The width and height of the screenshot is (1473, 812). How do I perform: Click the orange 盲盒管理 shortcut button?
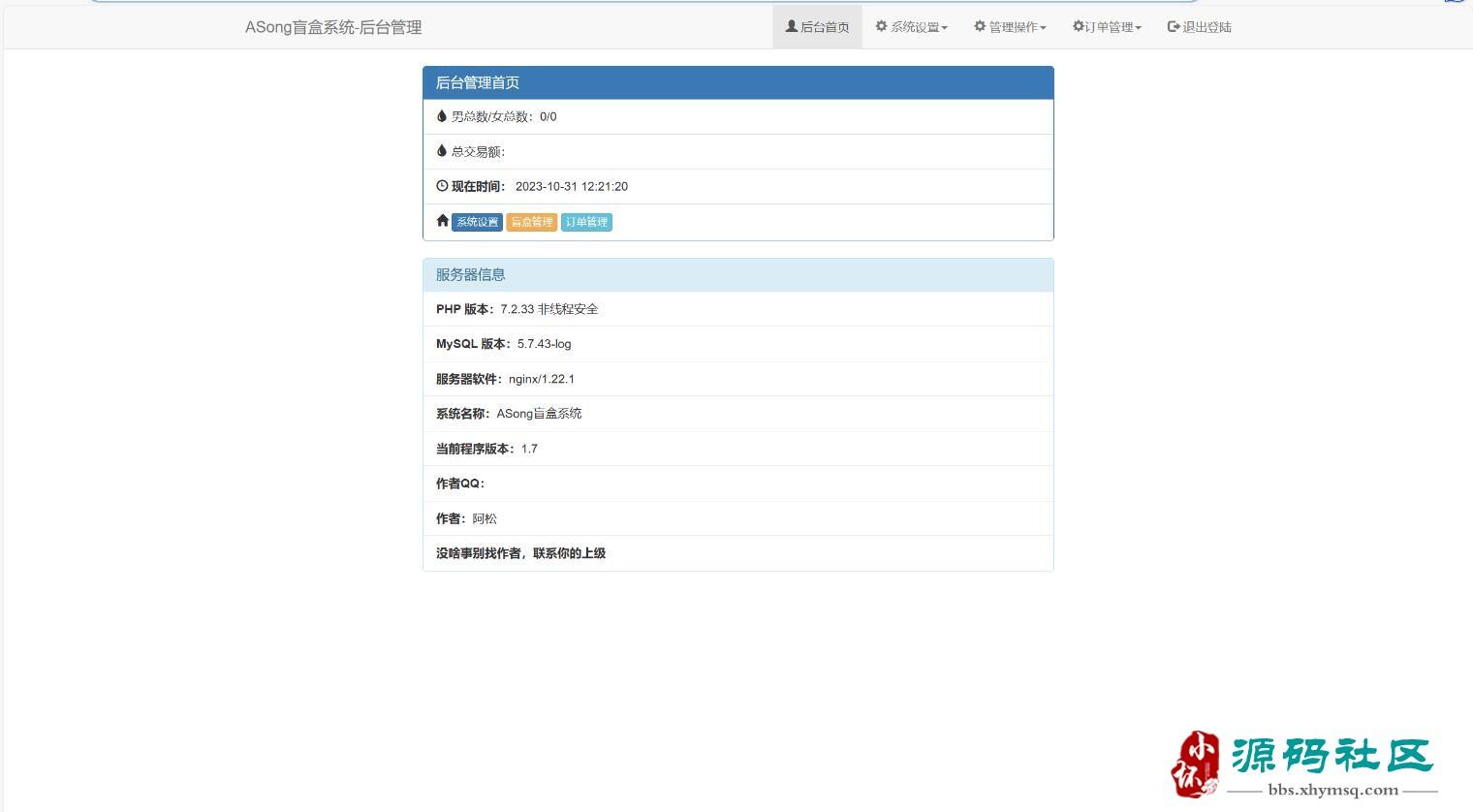[x=531, y=222]
